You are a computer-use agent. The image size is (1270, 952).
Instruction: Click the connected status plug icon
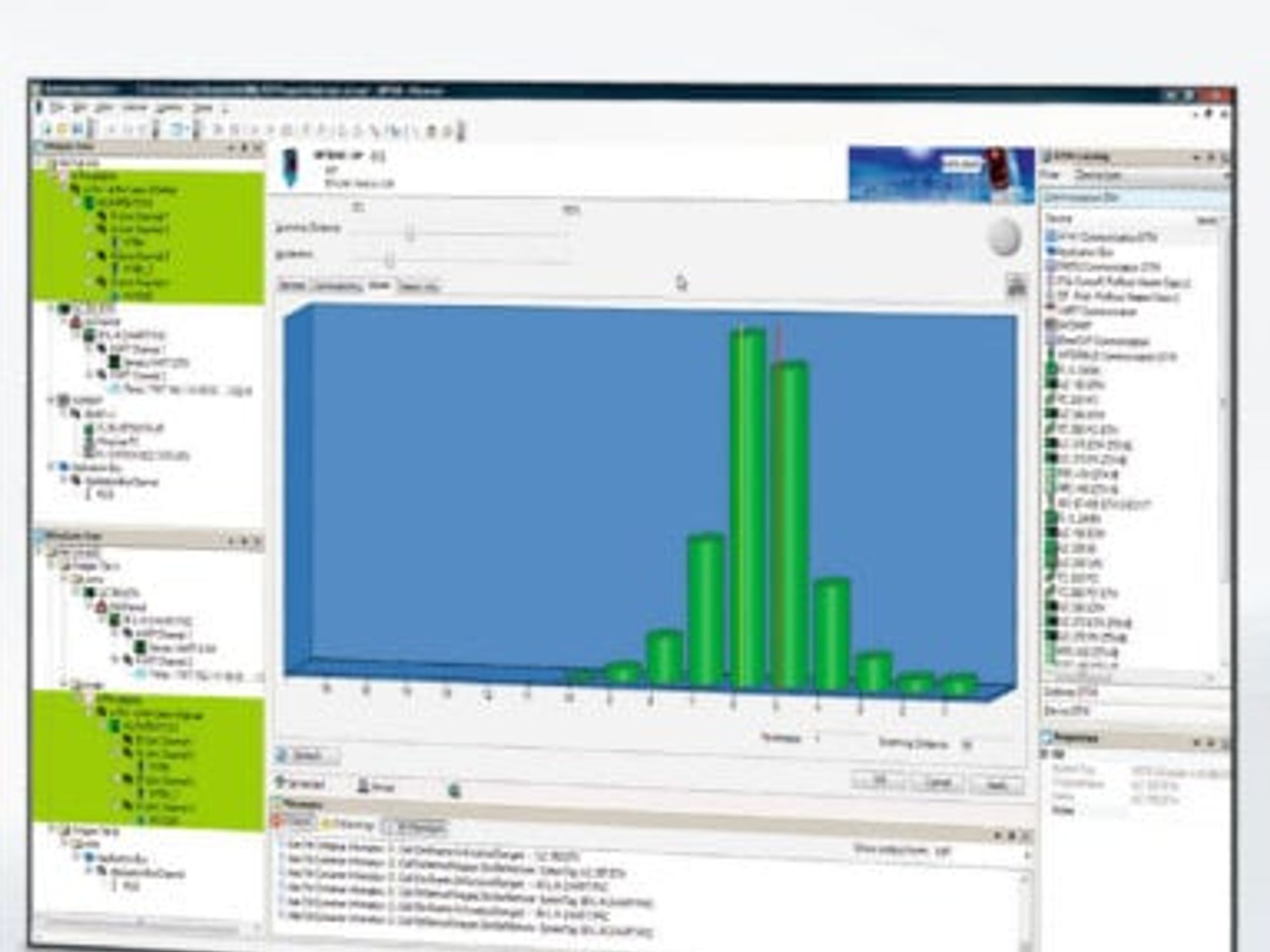click(x=281, y=783)
